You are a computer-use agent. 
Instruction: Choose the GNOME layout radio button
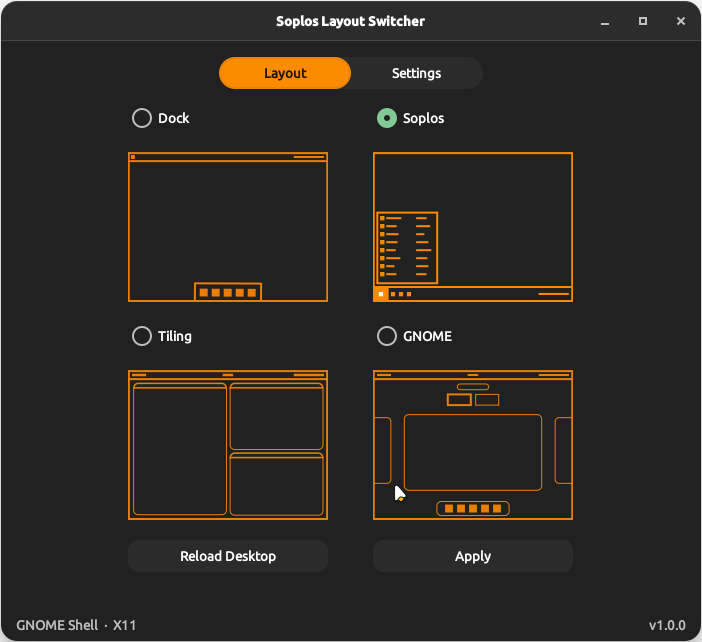387,336
